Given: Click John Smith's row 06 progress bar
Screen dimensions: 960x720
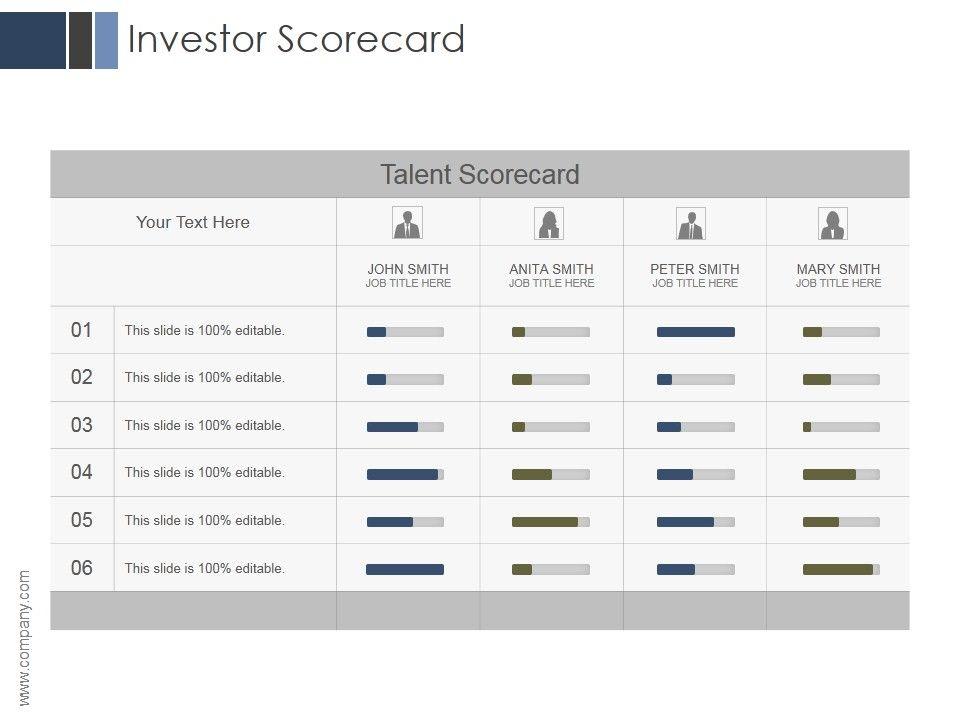Looking at the screenshot, I should (405, 569).
